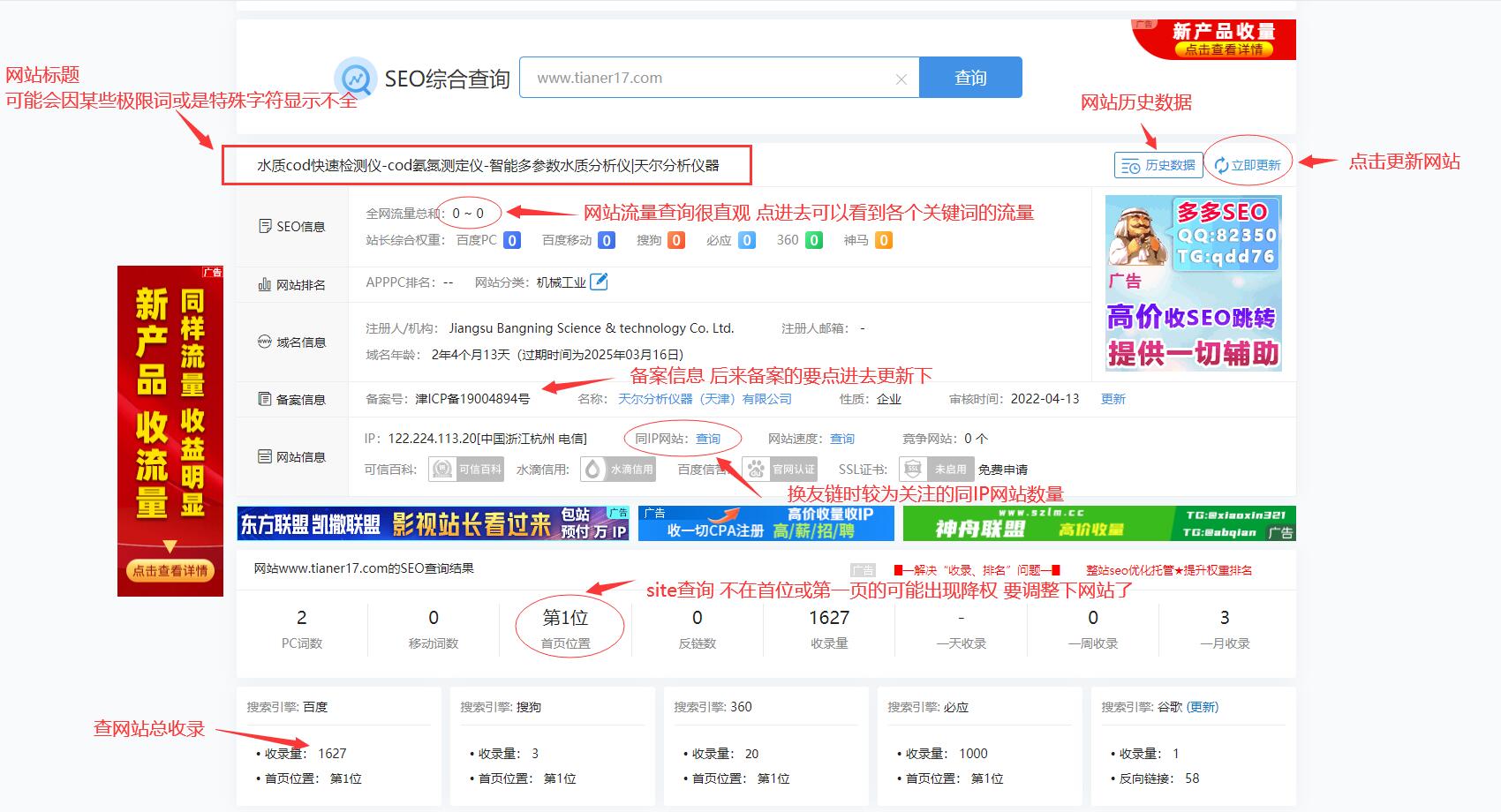
Task: Click the 百度PC weight badge 0
Action: [512, 240]
